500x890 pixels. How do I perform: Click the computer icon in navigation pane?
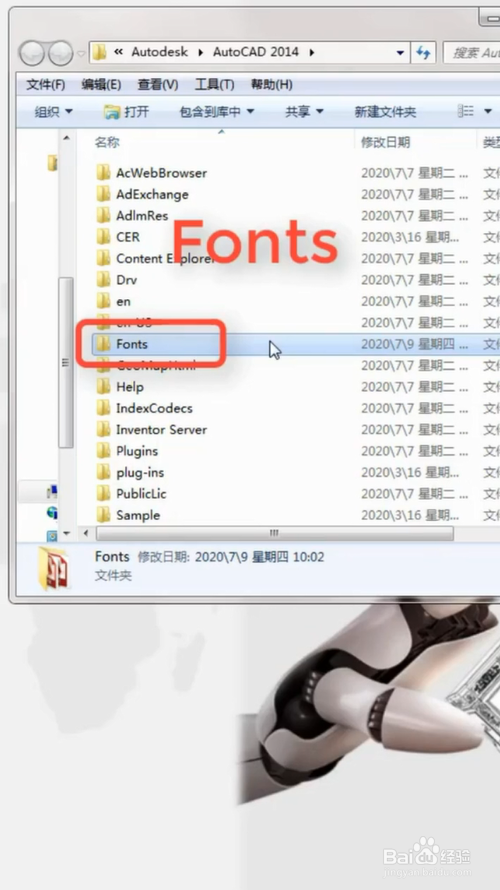pyautogui.click(x=52, y=490)
